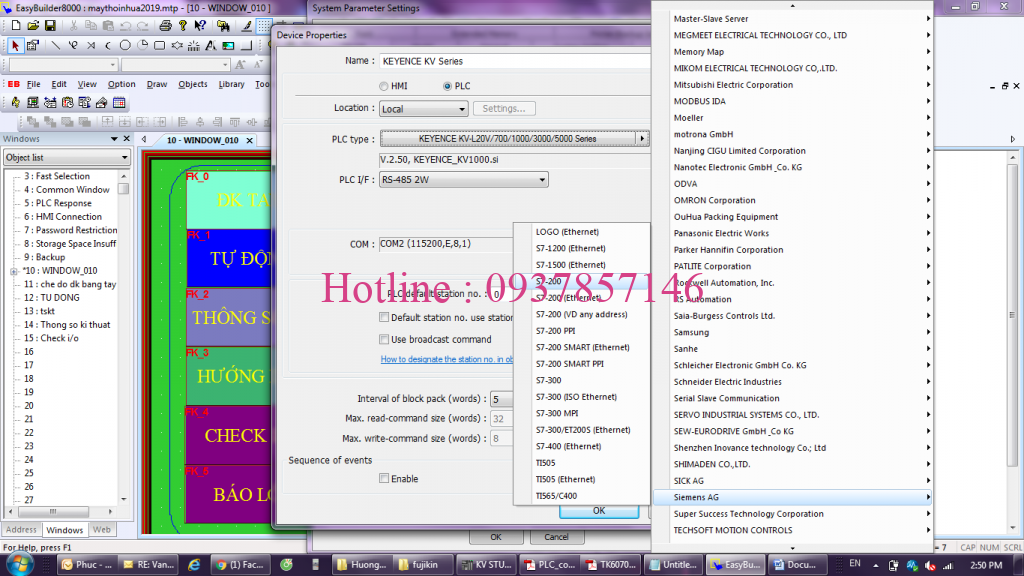Open the Chrome Facebook taskbar item

(x=238, y=565)
